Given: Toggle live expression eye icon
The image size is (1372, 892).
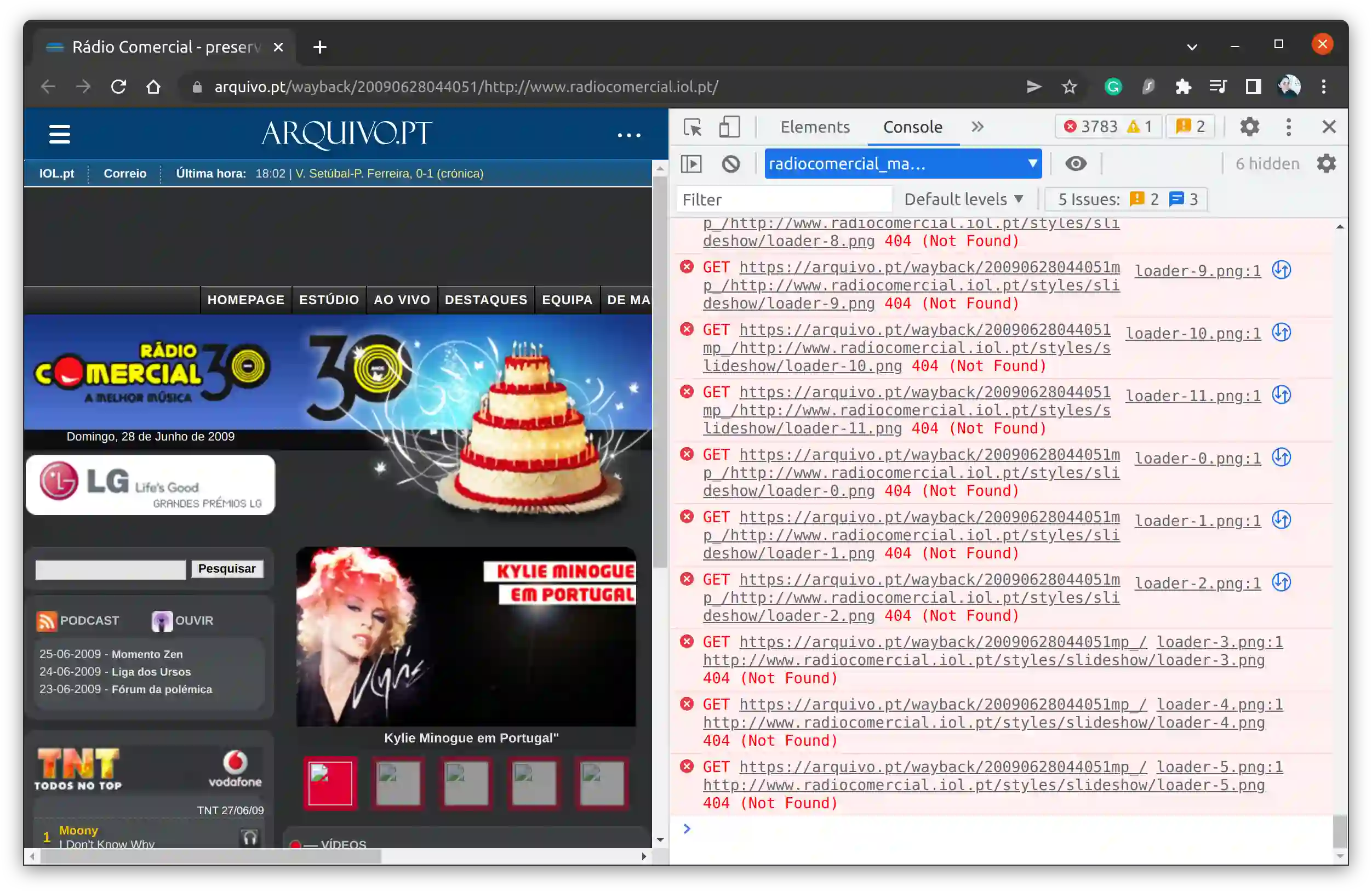Looking at the screenshot, I should point(1075,164).
